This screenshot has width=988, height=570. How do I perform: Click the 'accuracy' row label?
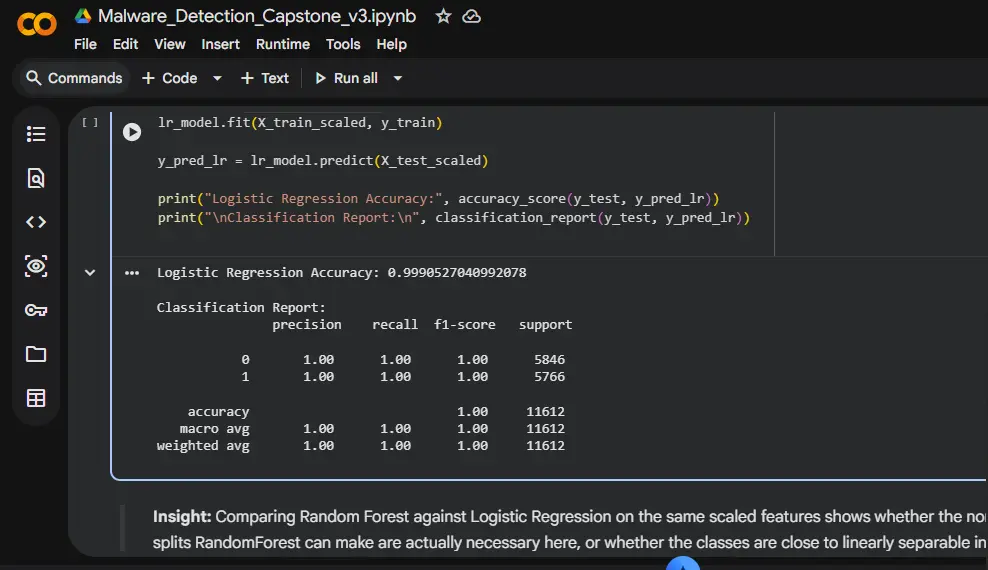(x=218, y=411)
